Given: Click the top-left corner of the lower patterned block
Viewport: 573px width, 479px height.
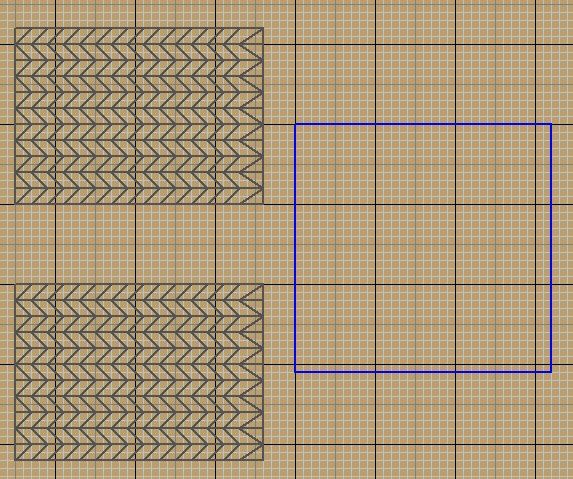Looking at the screenshot, I should click(x=15, y=284).
